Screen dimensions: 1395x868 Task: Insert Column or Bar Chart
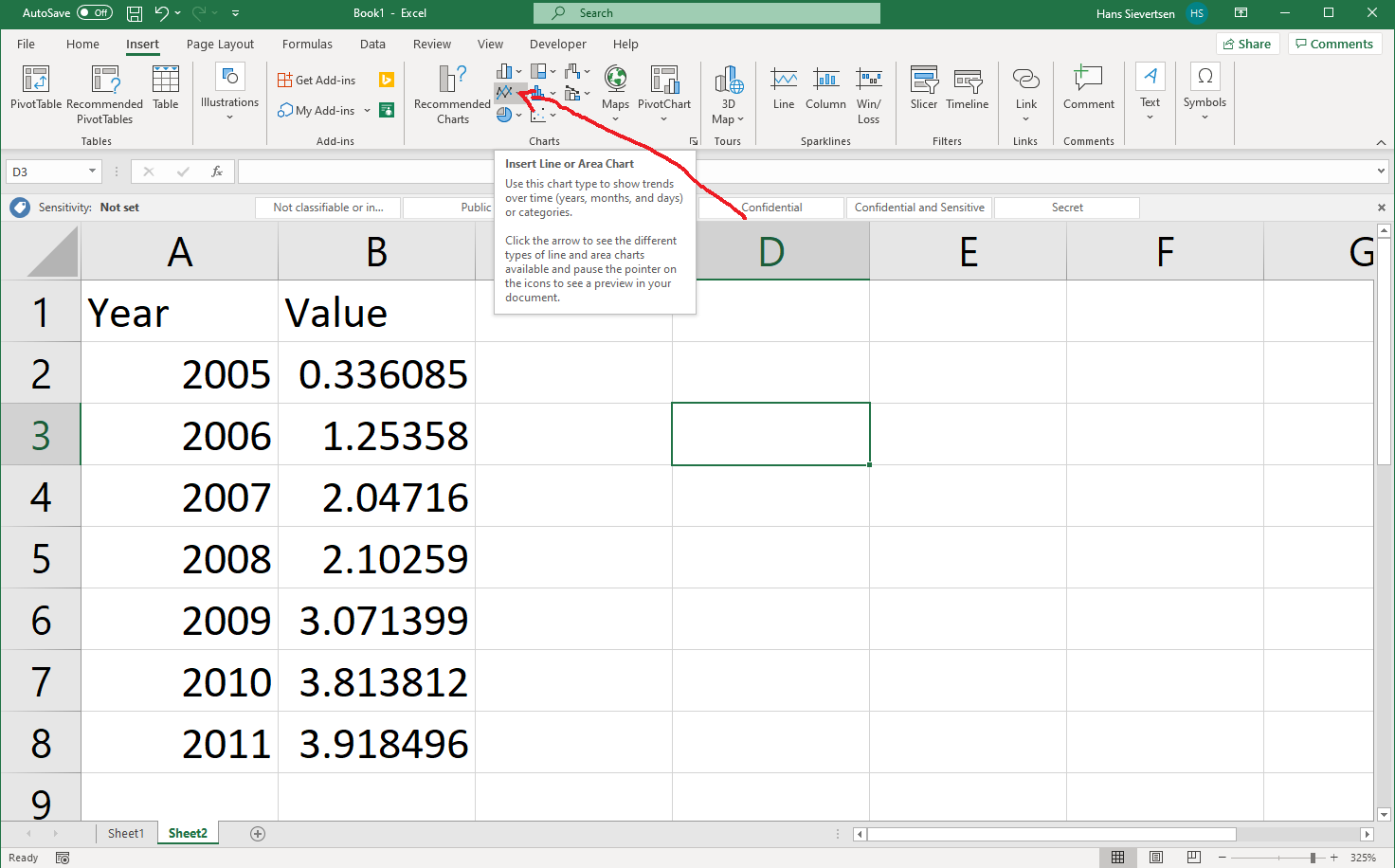[509, 71]
